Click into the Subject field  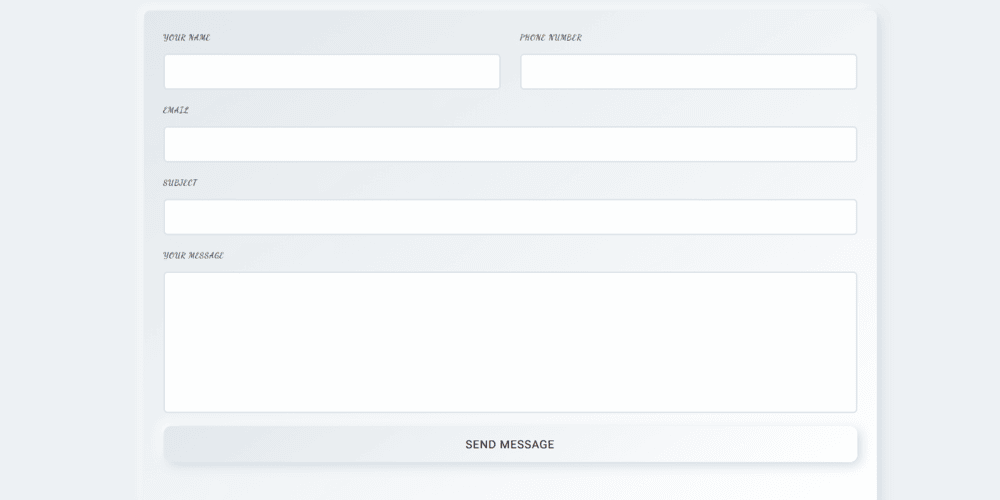coord(510,217)
